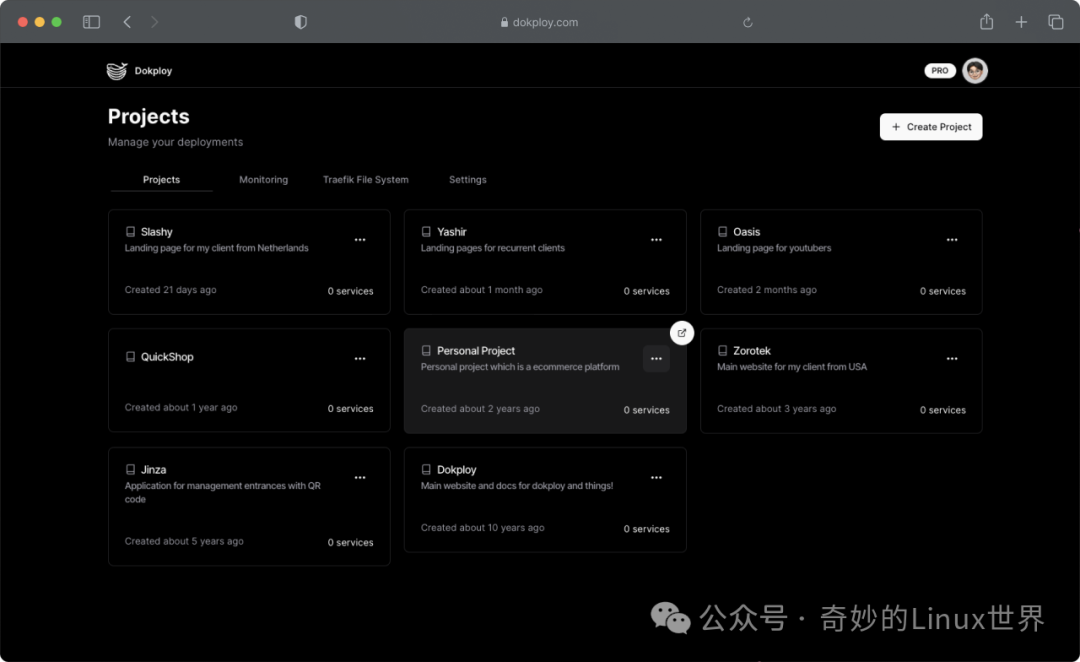This screenshot has height=662, width=1080.
Task: Click the external link icon on Personal Project
Action: pos(681,333)
